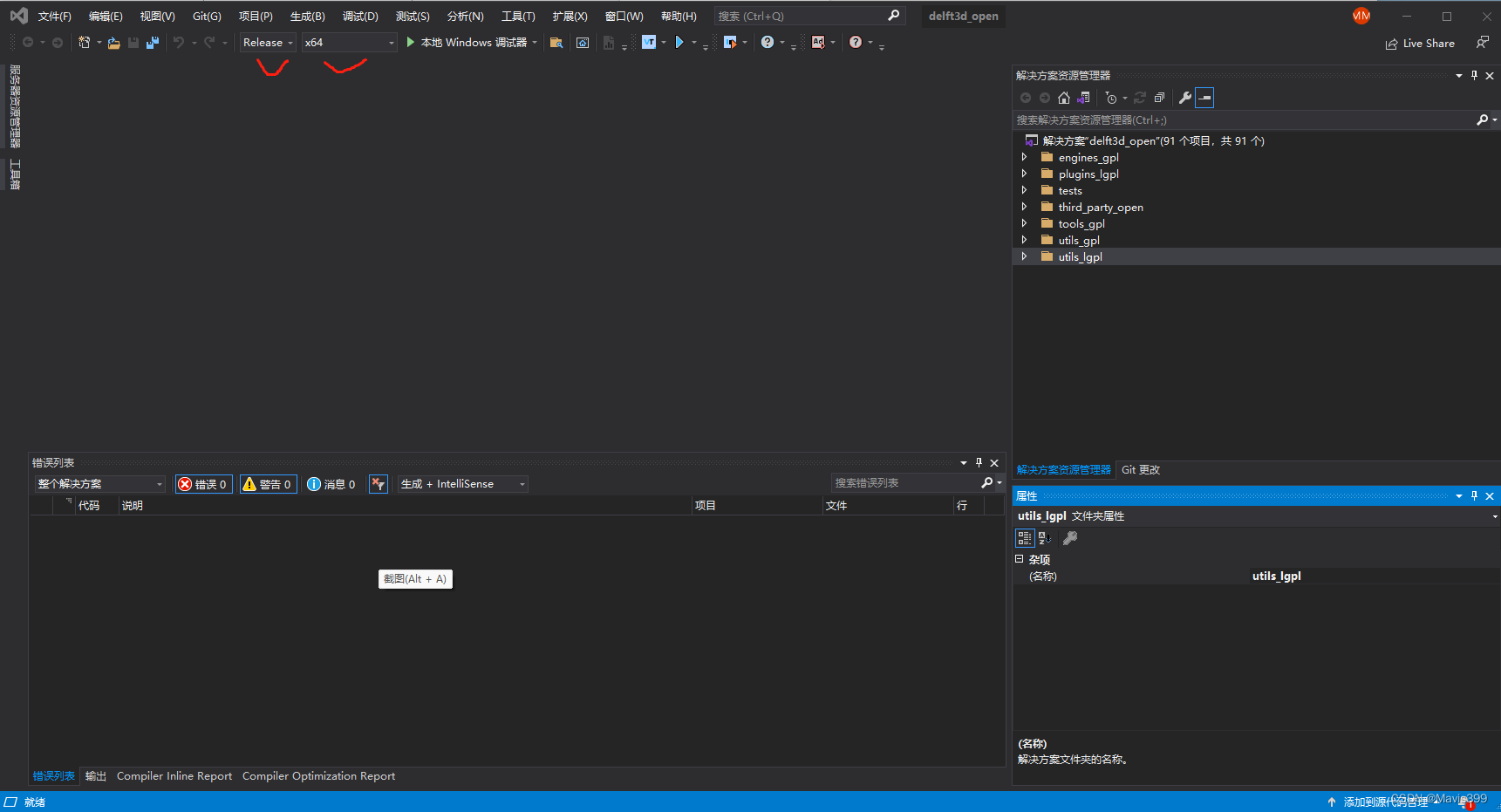Pin the Solution Explorer panel
1501x812 pixels.
pyautogui.click(x=1475, y=76)
